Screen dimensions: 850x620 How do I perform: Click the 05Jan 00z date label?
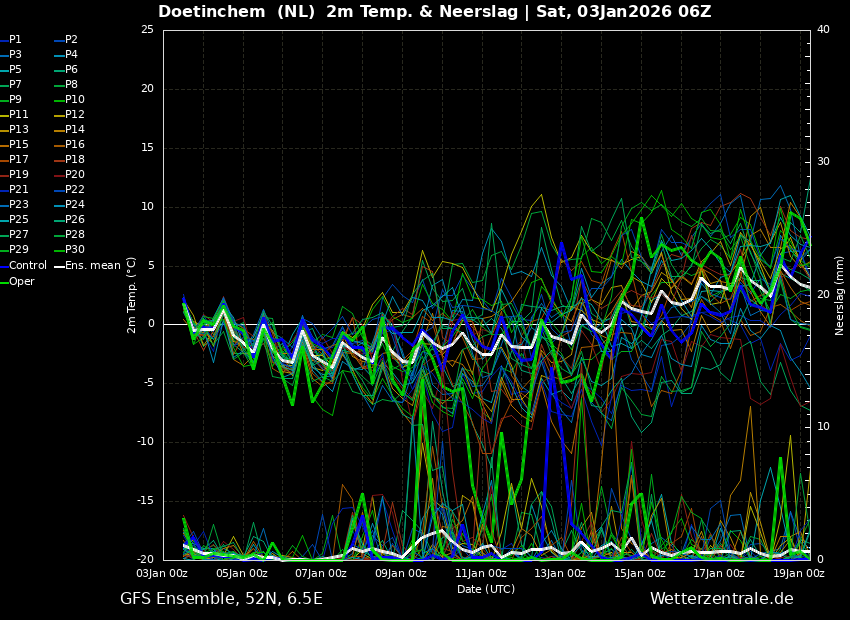(x=242, y=573)
